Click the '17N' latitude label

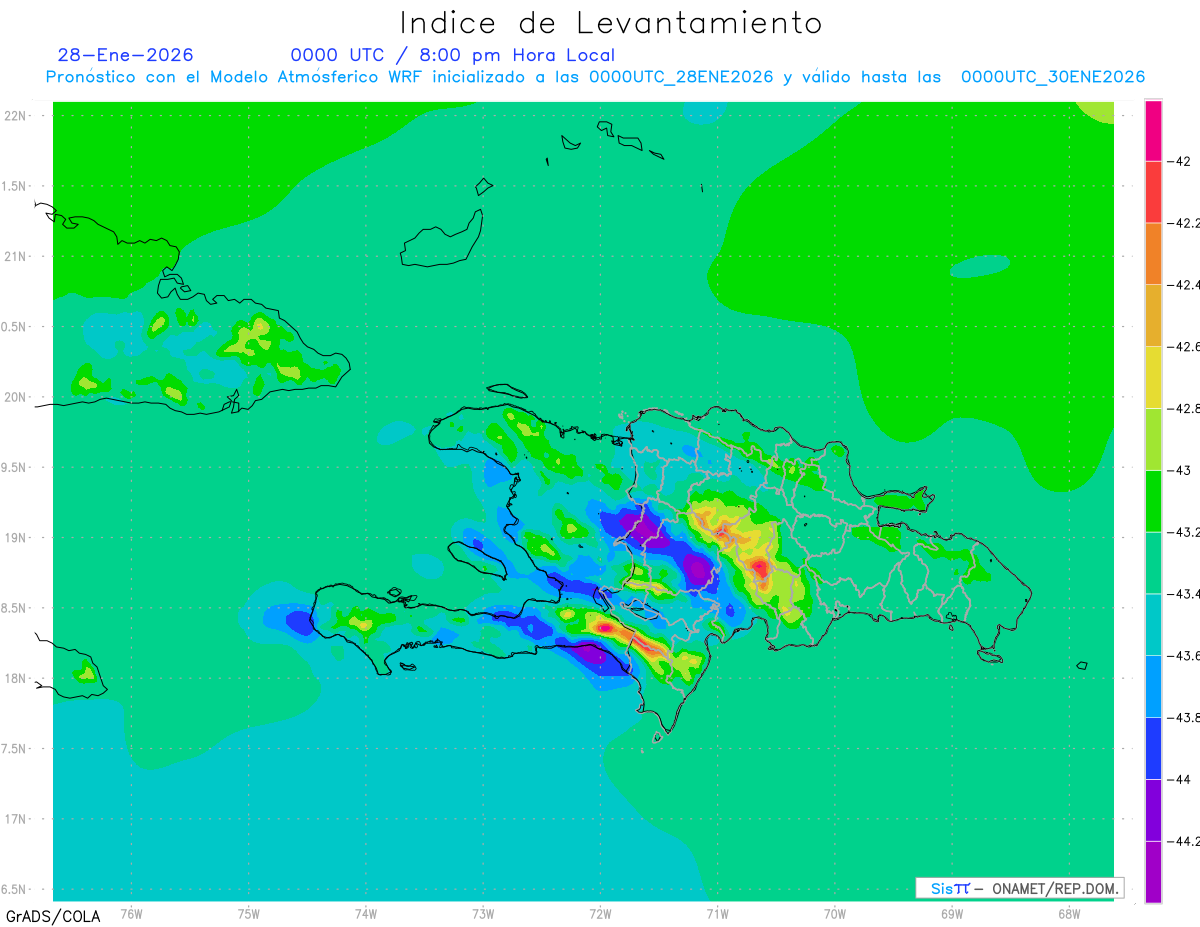tap(16, 819)
